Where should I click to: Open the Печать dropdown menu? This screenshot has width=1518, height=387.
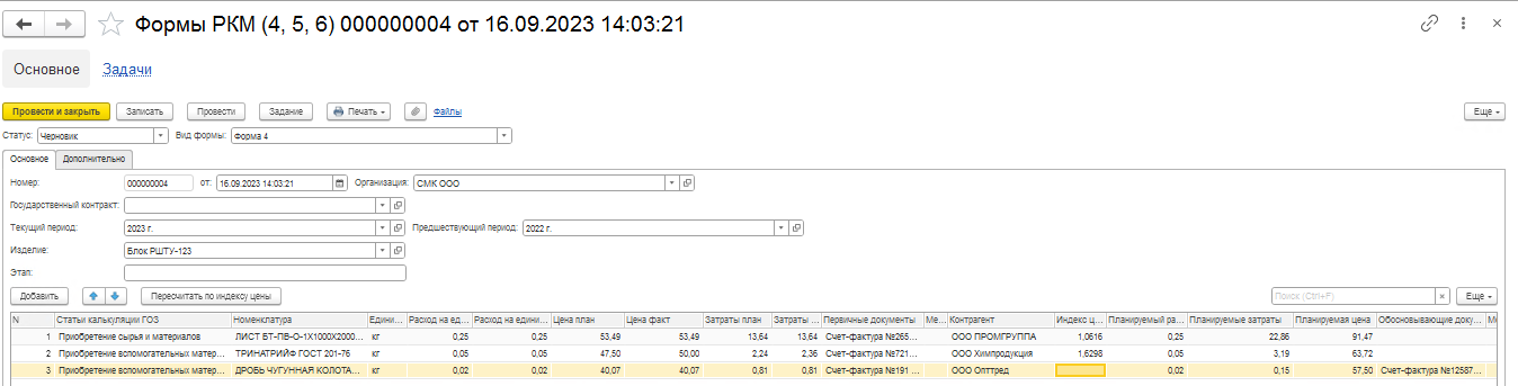point(358,112)
